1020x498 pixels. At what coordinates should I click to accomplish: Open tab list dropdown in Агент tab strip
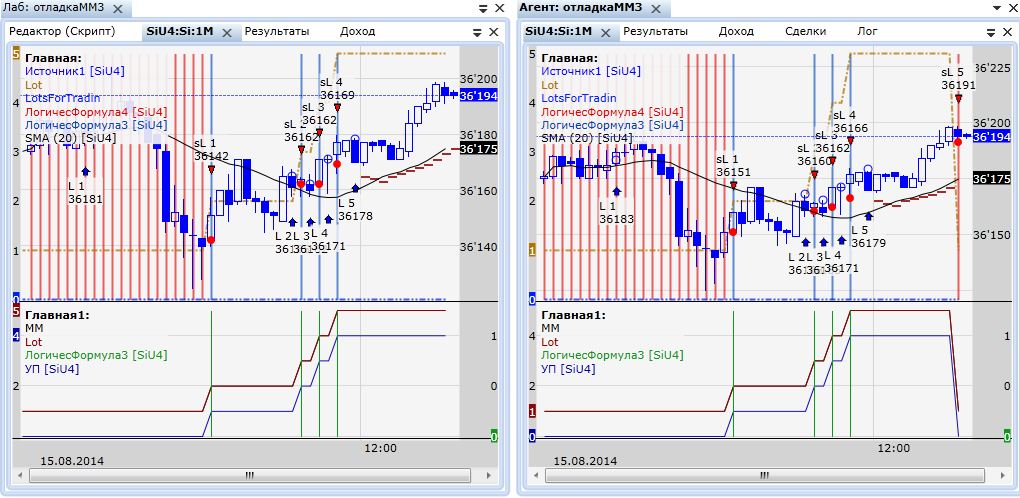coord(991,32)
